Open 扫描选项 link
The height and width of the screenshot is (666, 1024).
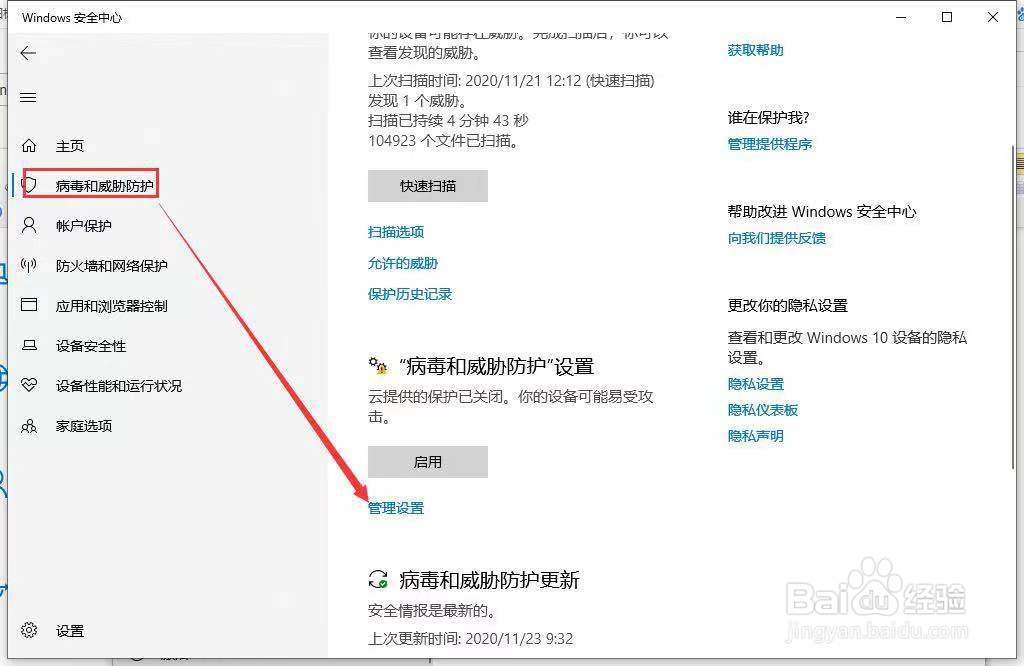(396, 232)
